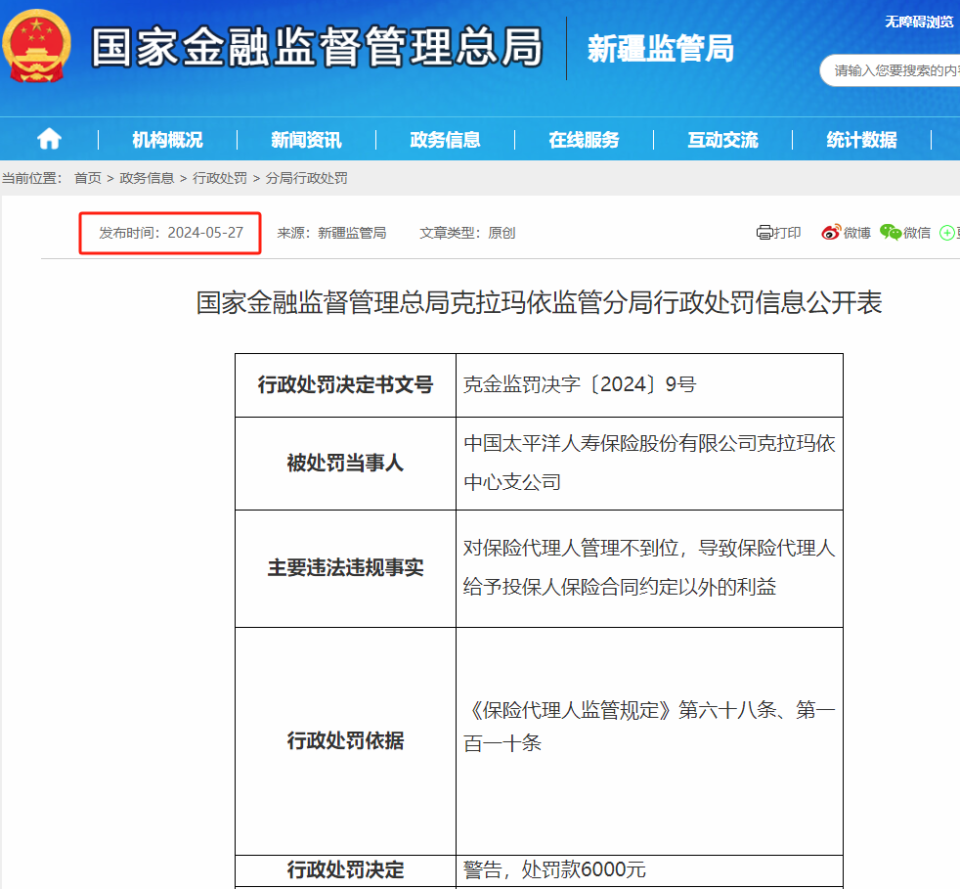Click the green plus more-share icon
The height and width of the screenshot is (889, 960).
tap(947, 233)
